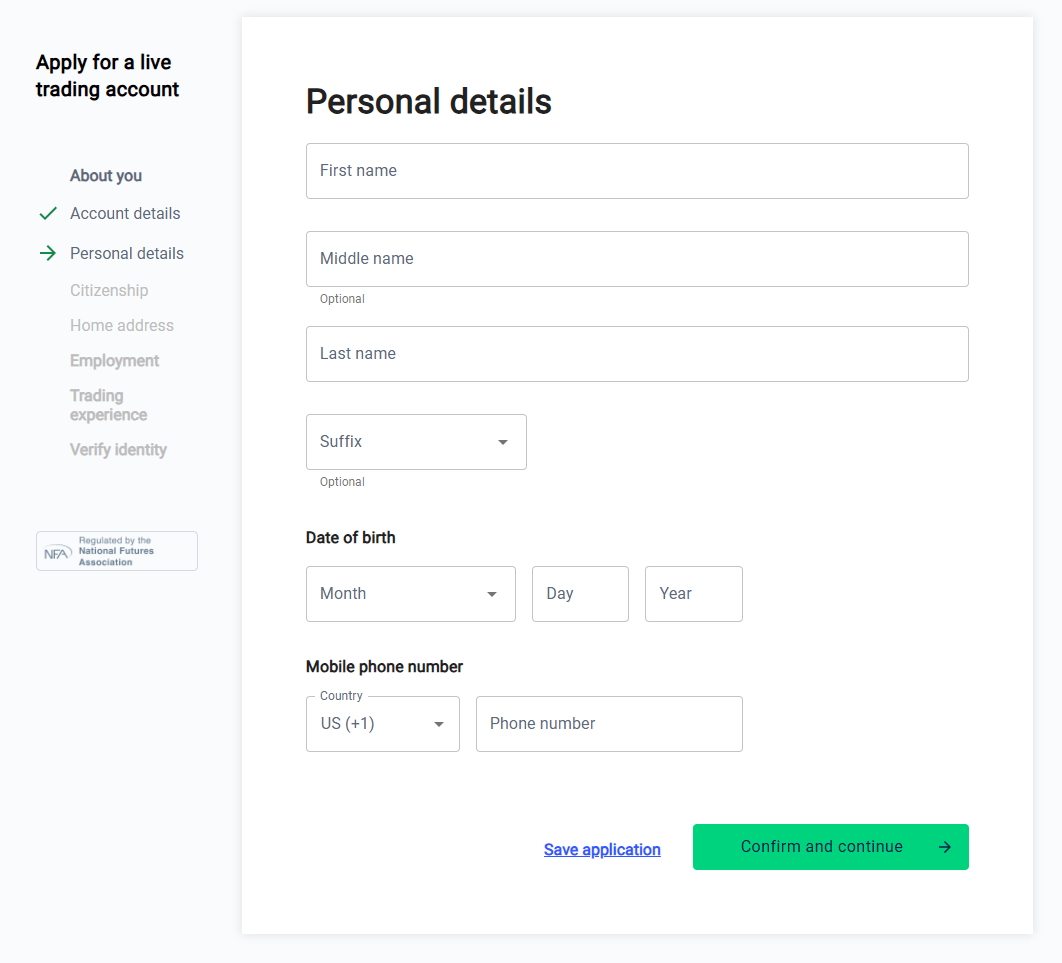The image size is (1062, 963).
Task: Focus the First name field
Action: (x=637, y=171)
